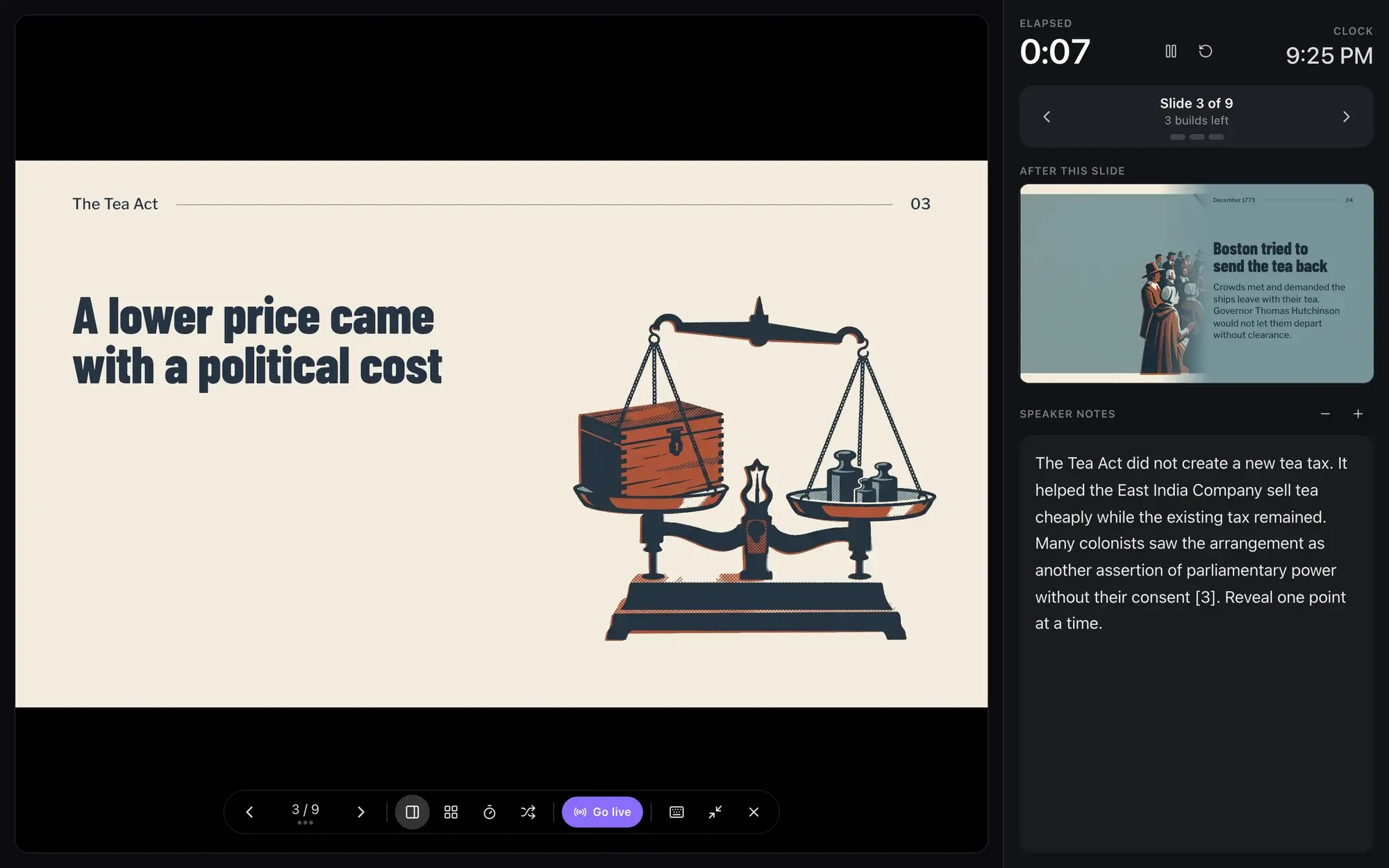
Task: Decrease speaker notes text size
Action: pos(1325,414)
